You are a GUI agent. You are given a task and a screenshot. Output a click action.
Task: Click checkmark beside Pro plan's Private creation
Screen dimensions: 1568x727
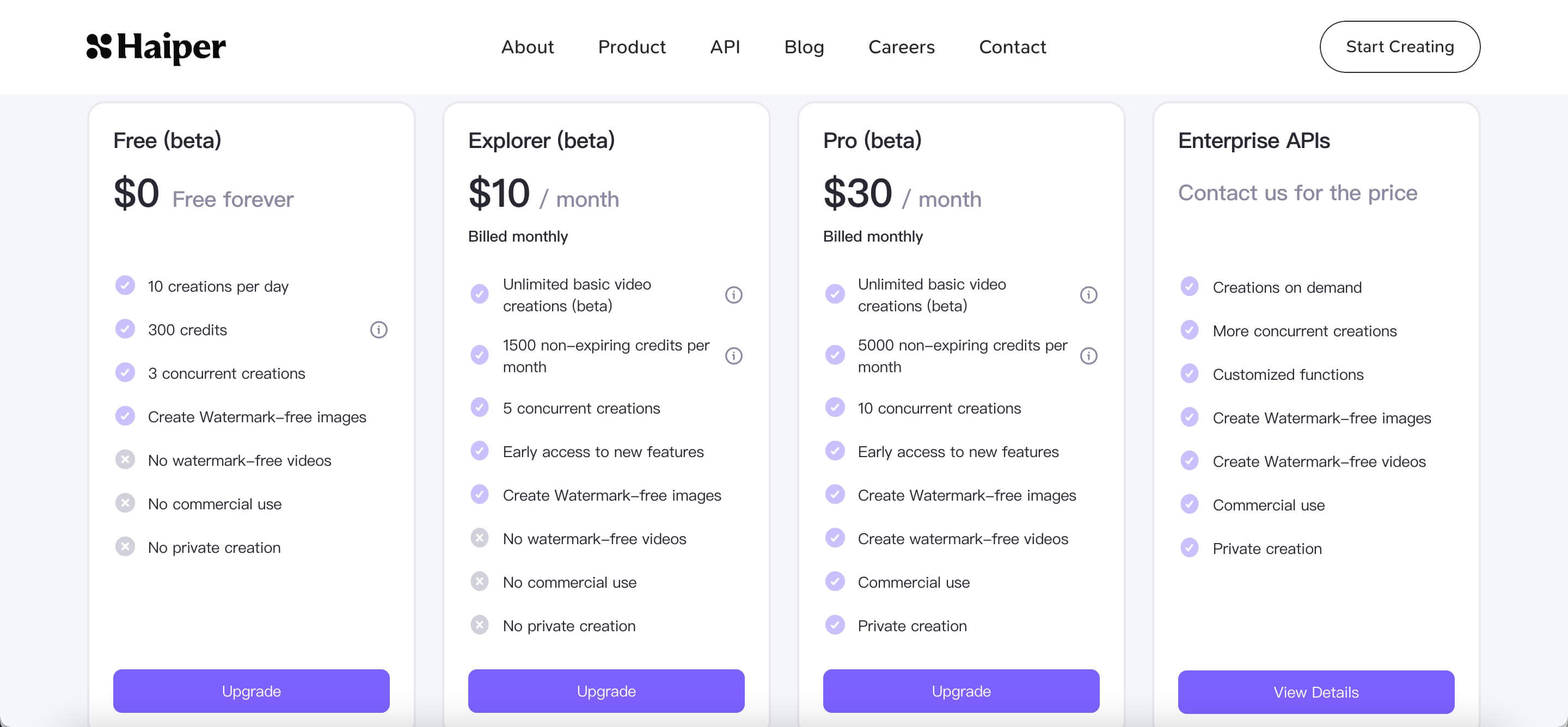(835, 625)
